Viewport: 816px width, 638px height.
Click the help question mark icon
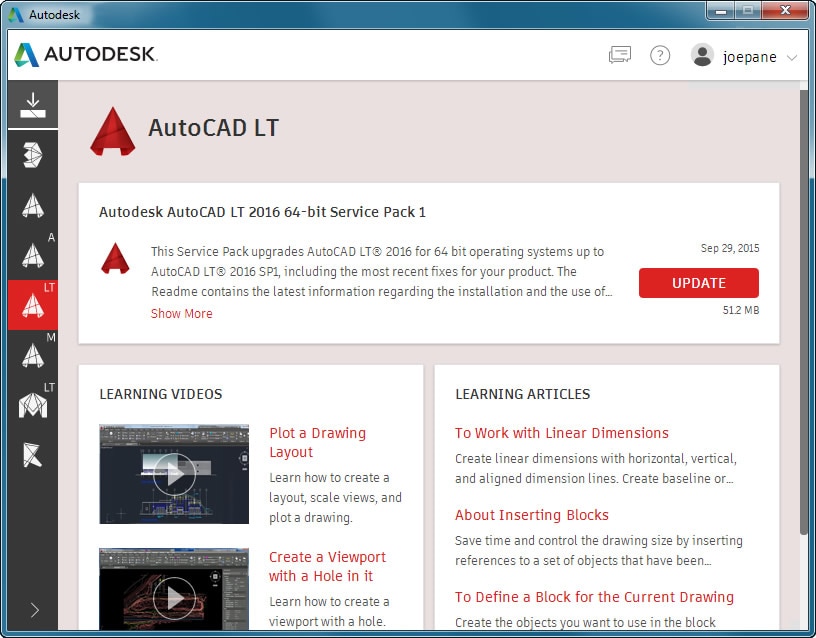coord(660,56)
